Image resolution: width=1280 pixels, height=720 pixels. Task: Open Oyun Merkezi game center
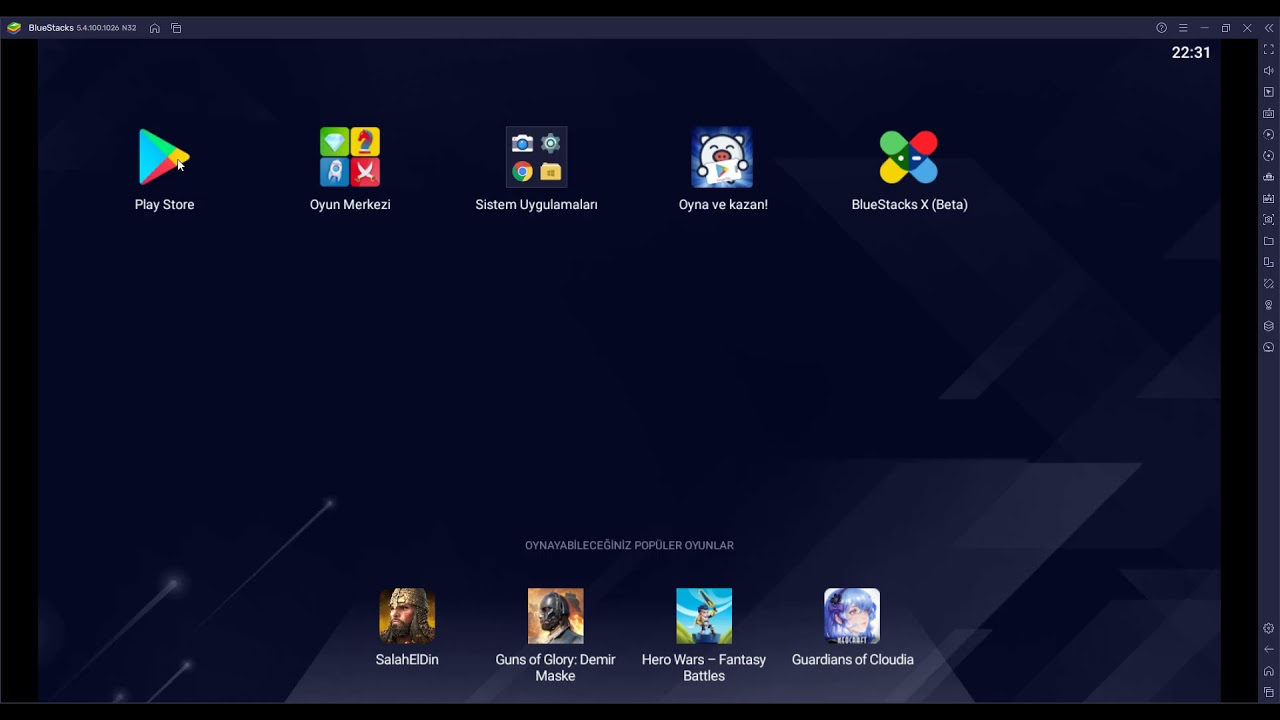point(350,157)
